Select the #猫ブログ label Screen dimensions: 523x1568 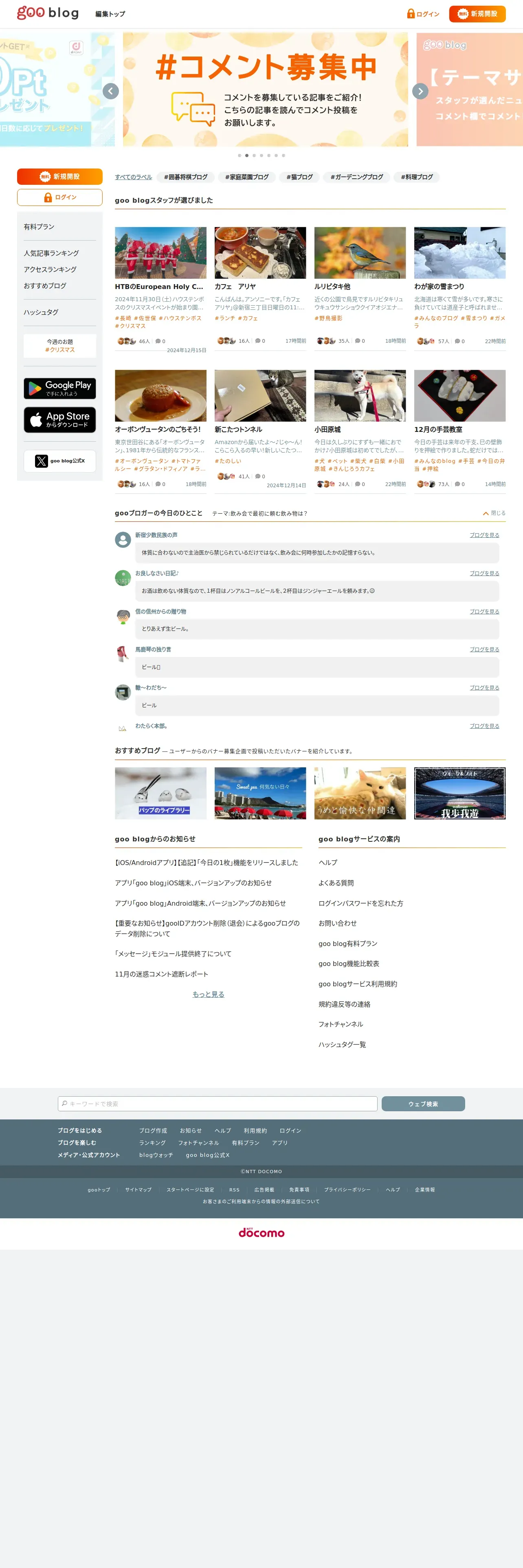299,177
